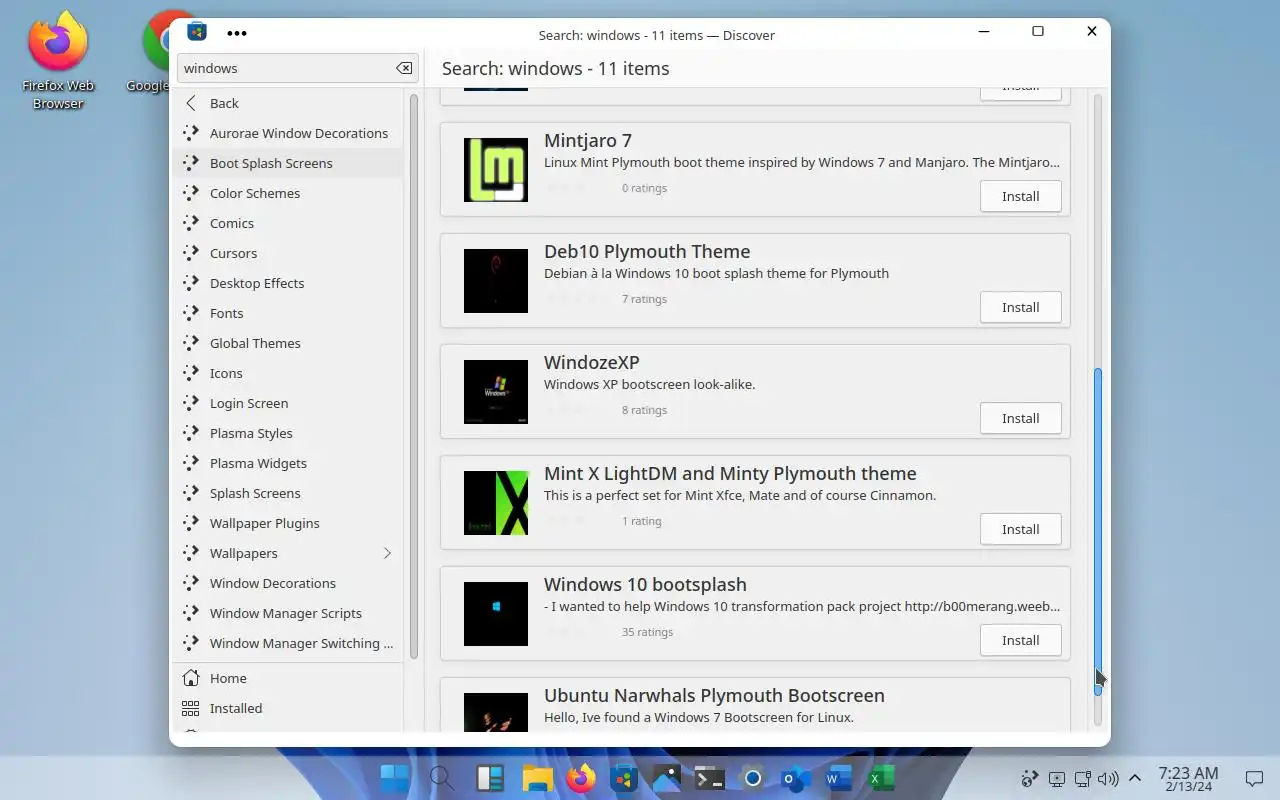
Task: Select Window Decorations in sidebar
Action: point(288,583)
